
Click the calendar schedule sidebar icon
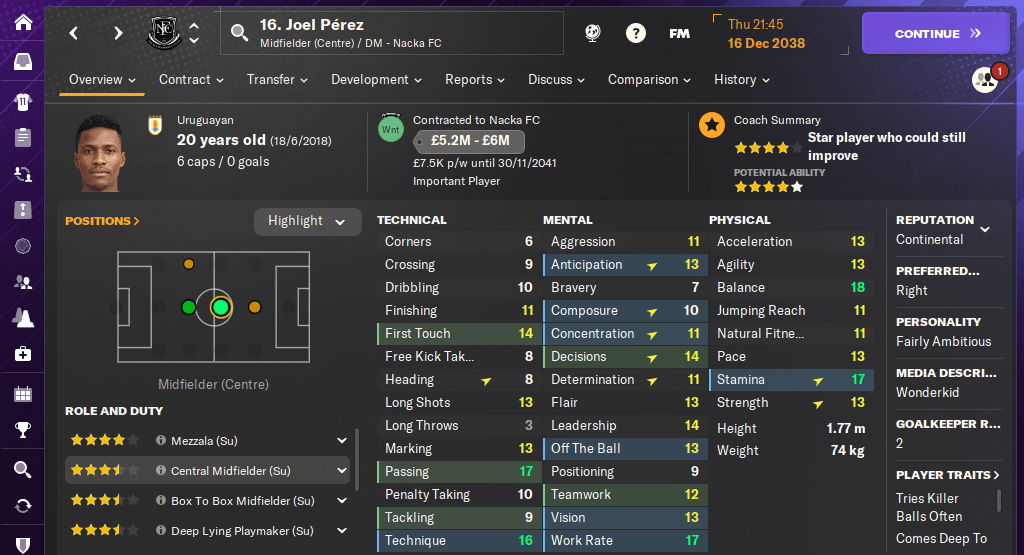tap(22, 393)
